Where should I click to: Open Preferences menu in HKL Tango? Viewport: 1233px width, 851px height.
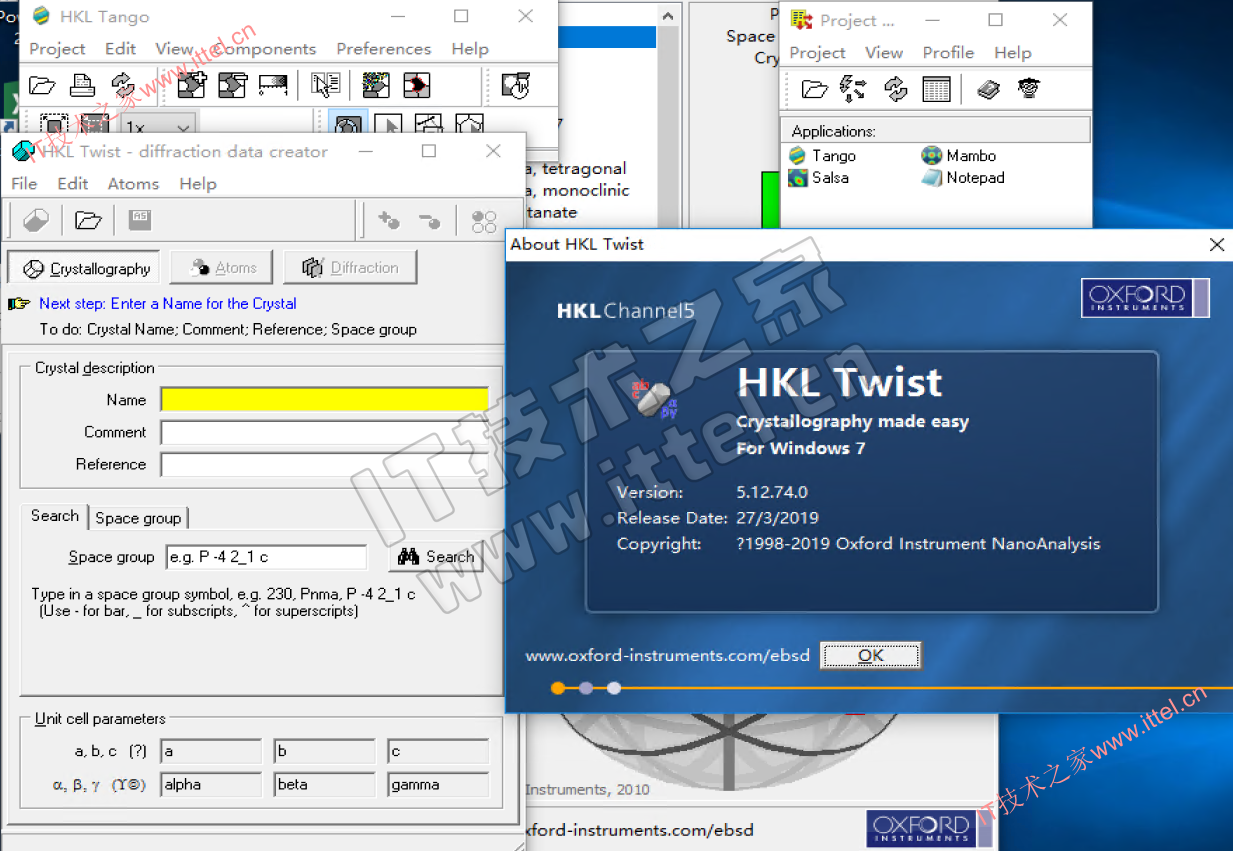[383, 48]
